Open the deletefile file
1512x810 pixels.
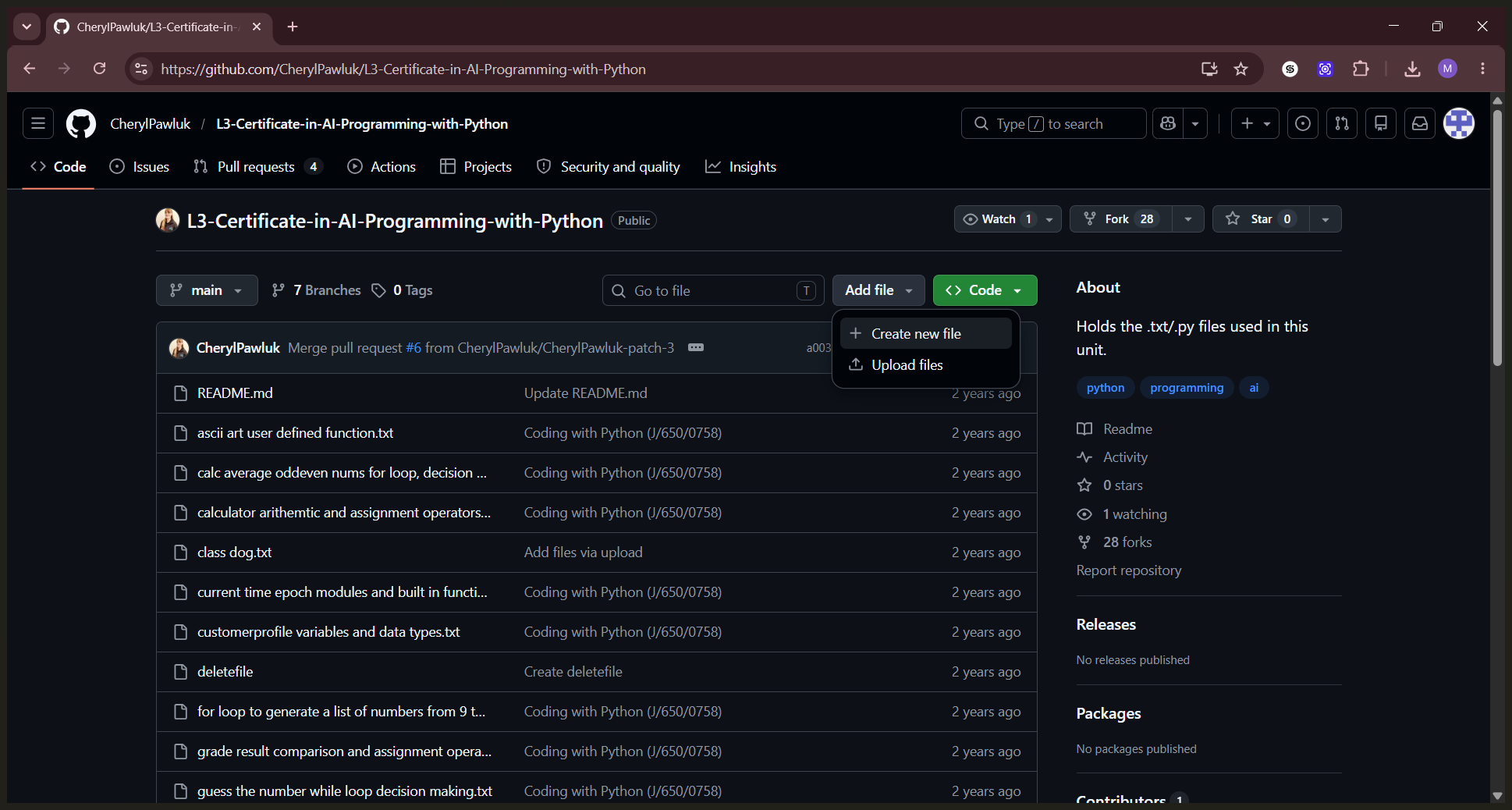[225, 672]
